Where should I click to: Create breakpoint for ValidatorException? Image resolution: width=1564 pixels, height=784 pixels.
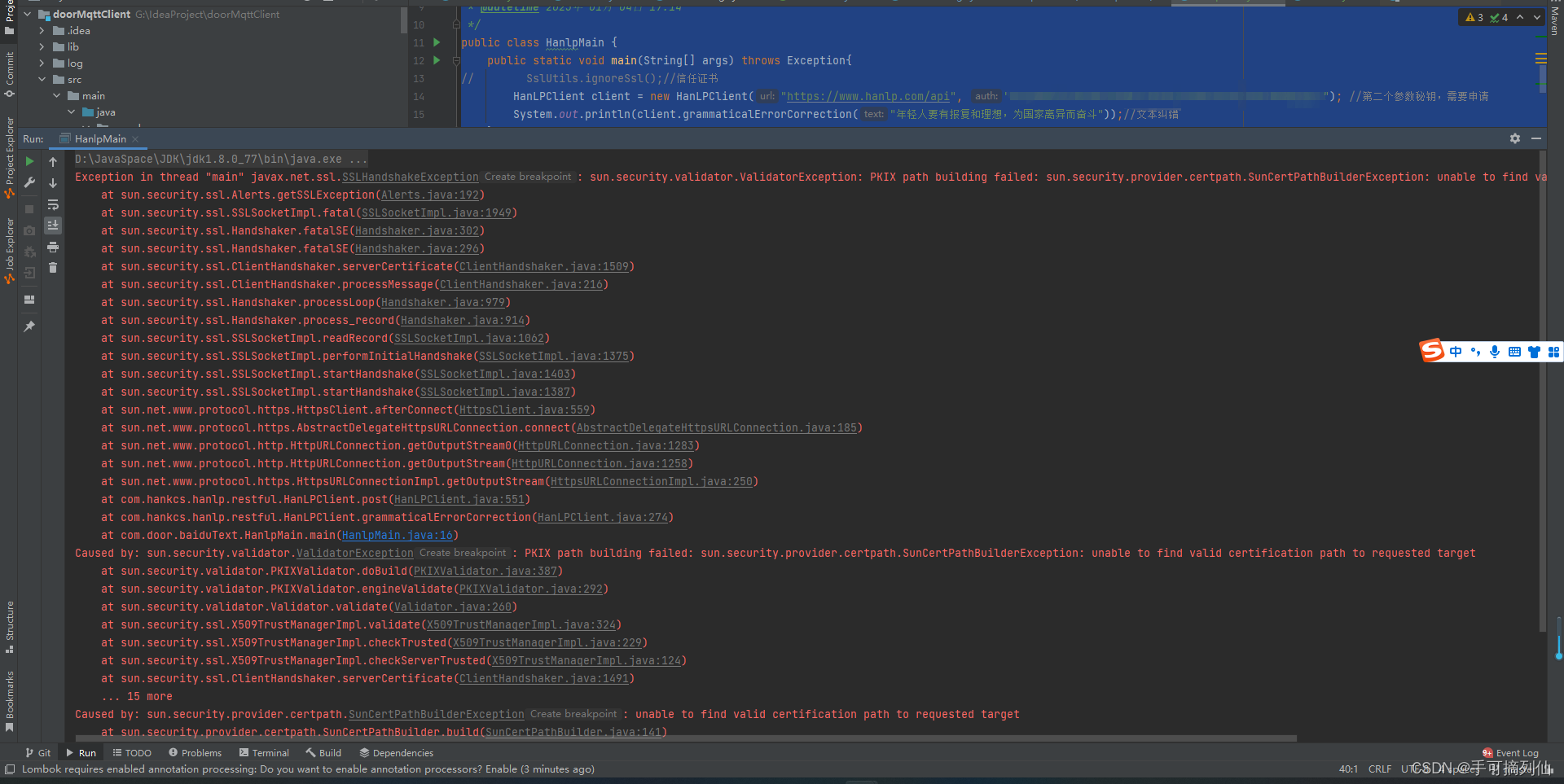click(463, 553)
